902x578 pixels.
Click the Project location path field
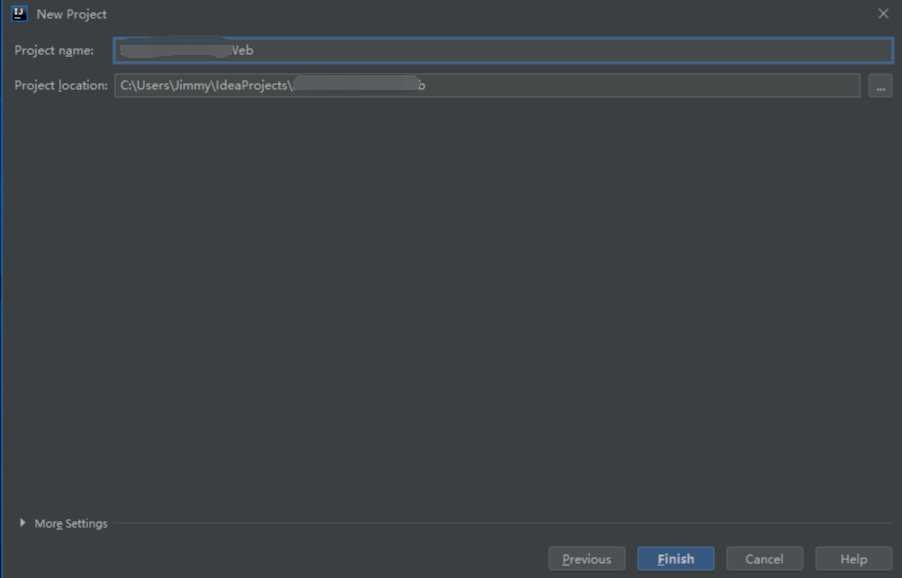[x=487, y=85]
